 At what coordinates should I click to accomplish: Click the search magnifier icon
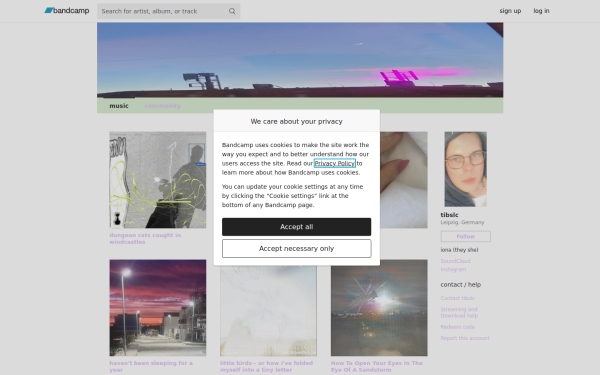click(232, 11)
